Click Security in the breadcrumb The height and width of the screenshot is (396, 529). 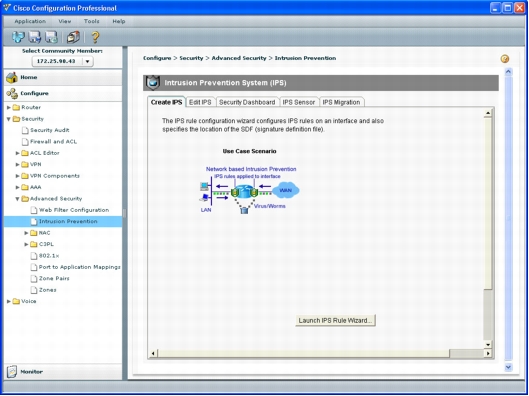click(x=191, y=58)
